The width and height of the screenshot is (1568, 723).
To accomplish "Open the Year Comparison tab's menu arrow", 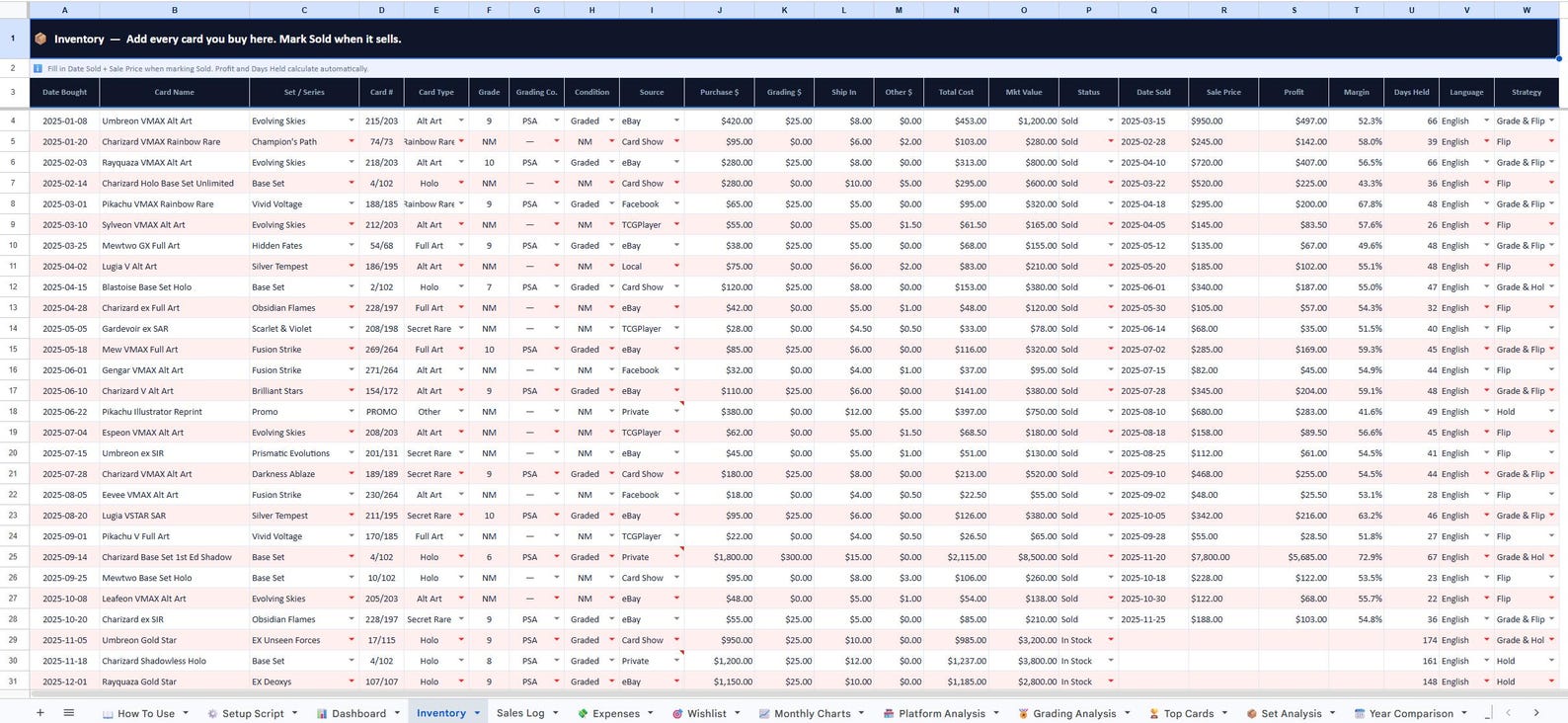I will tap(1464, 713).
